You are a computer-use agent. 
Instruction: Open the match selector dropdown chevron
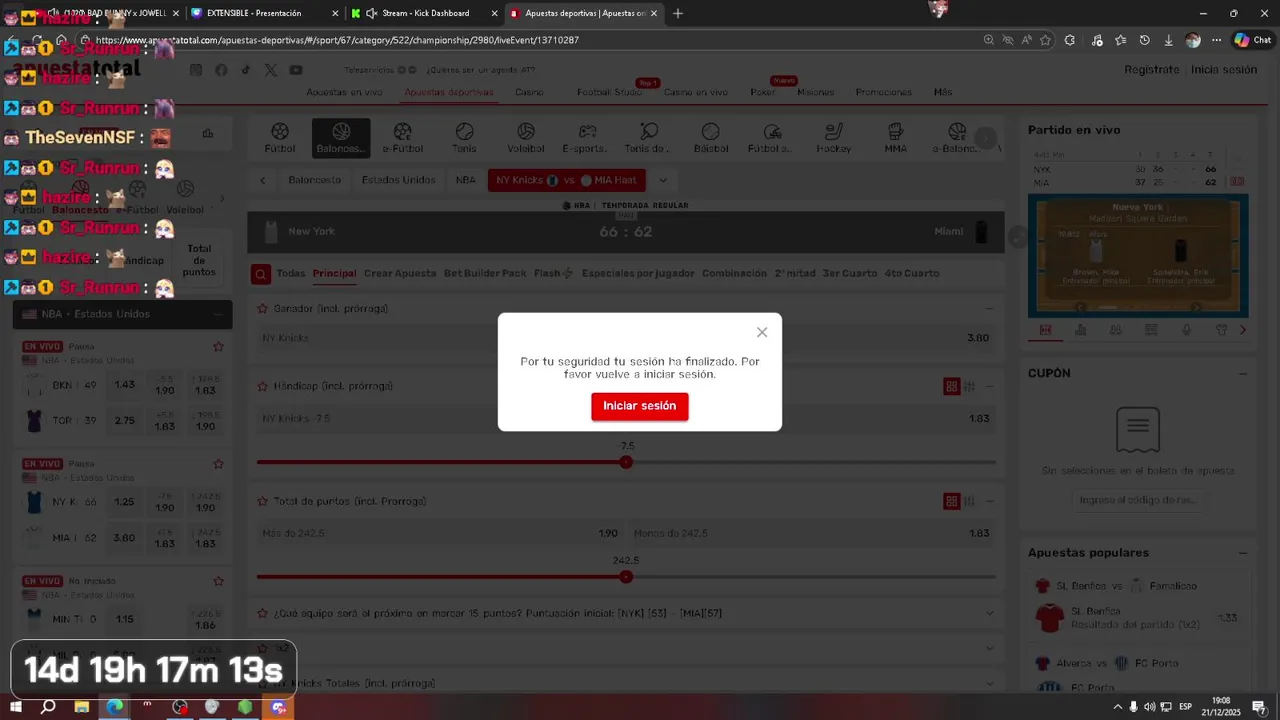click(662, 180)
